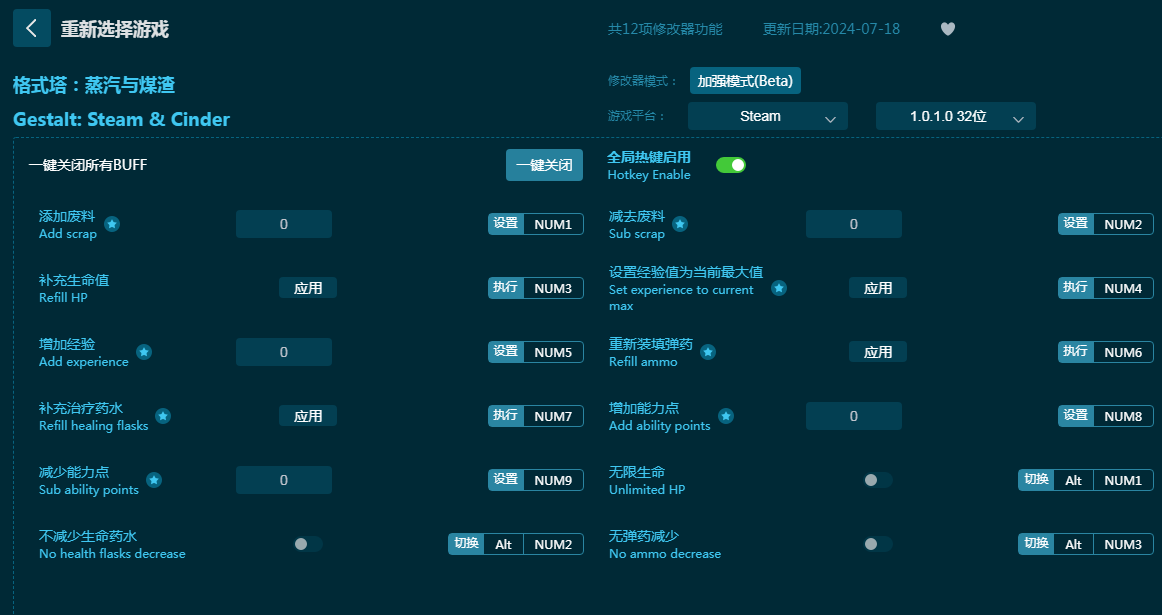1162x615 pixels.
Task: Enable No health flasks decrease toggle
Action: (308, 545)
